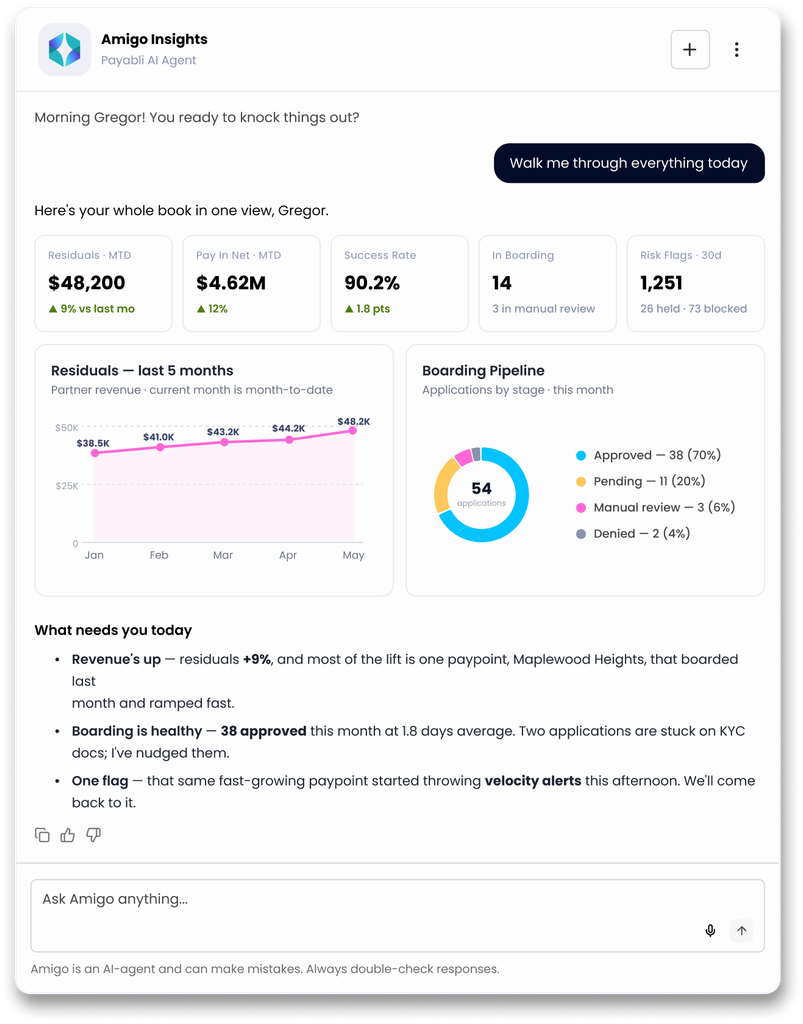Click the '1.8 pts' success rate change
This screenshot has height=1024, width=803.
(x=367, y=309)
